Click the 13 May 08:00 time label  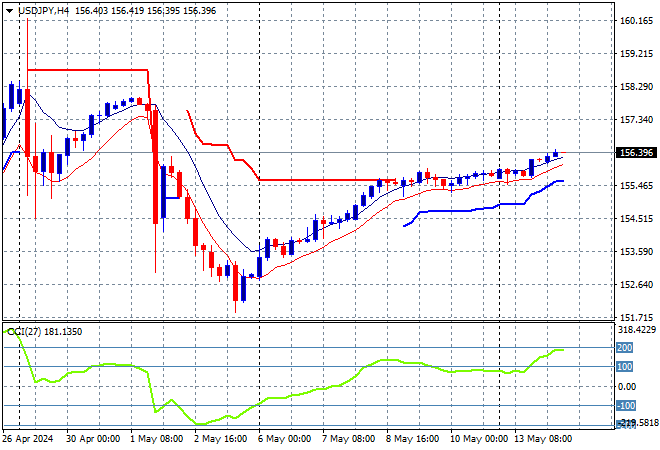(x=543, y=439)
